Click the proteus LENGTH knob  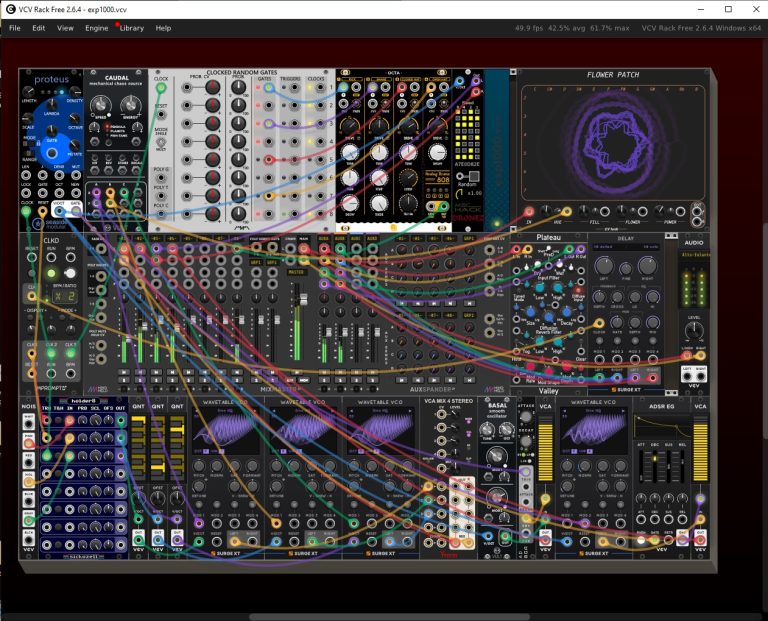28,92
